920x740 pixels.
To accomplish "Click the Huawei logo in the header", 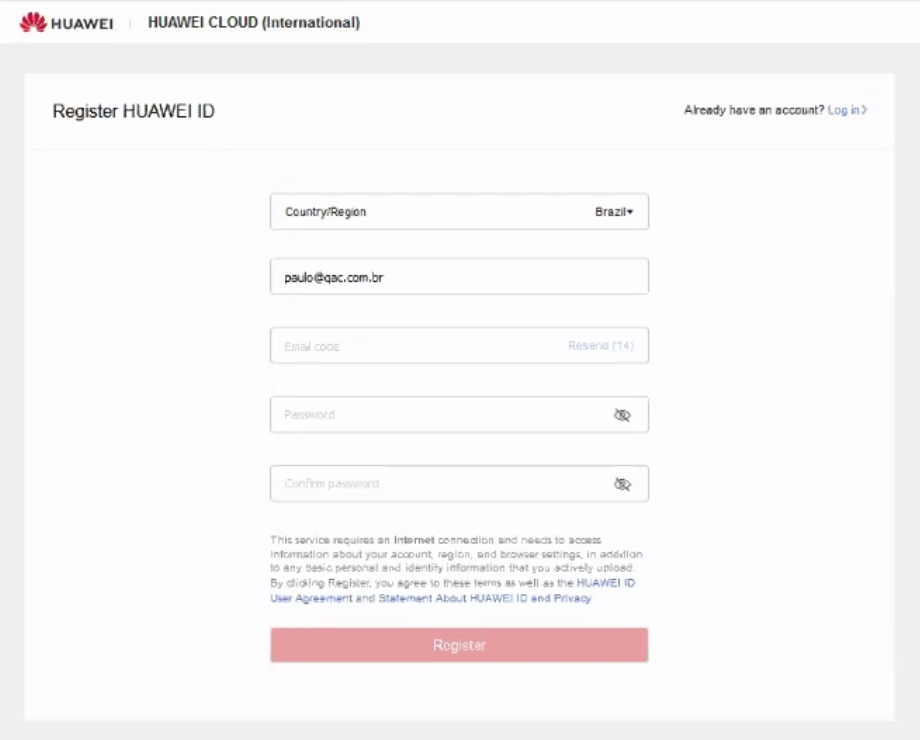I will [x=62, y=22].
